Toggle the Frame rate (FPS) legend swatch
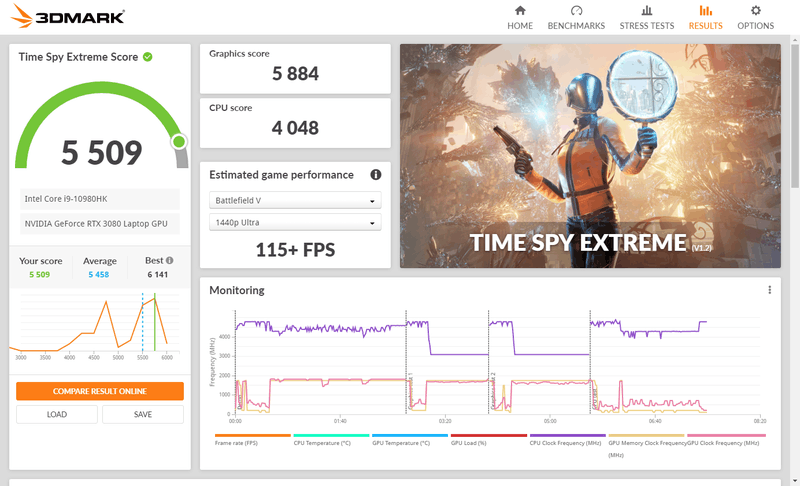800x486 pixels. coord(253,436)
